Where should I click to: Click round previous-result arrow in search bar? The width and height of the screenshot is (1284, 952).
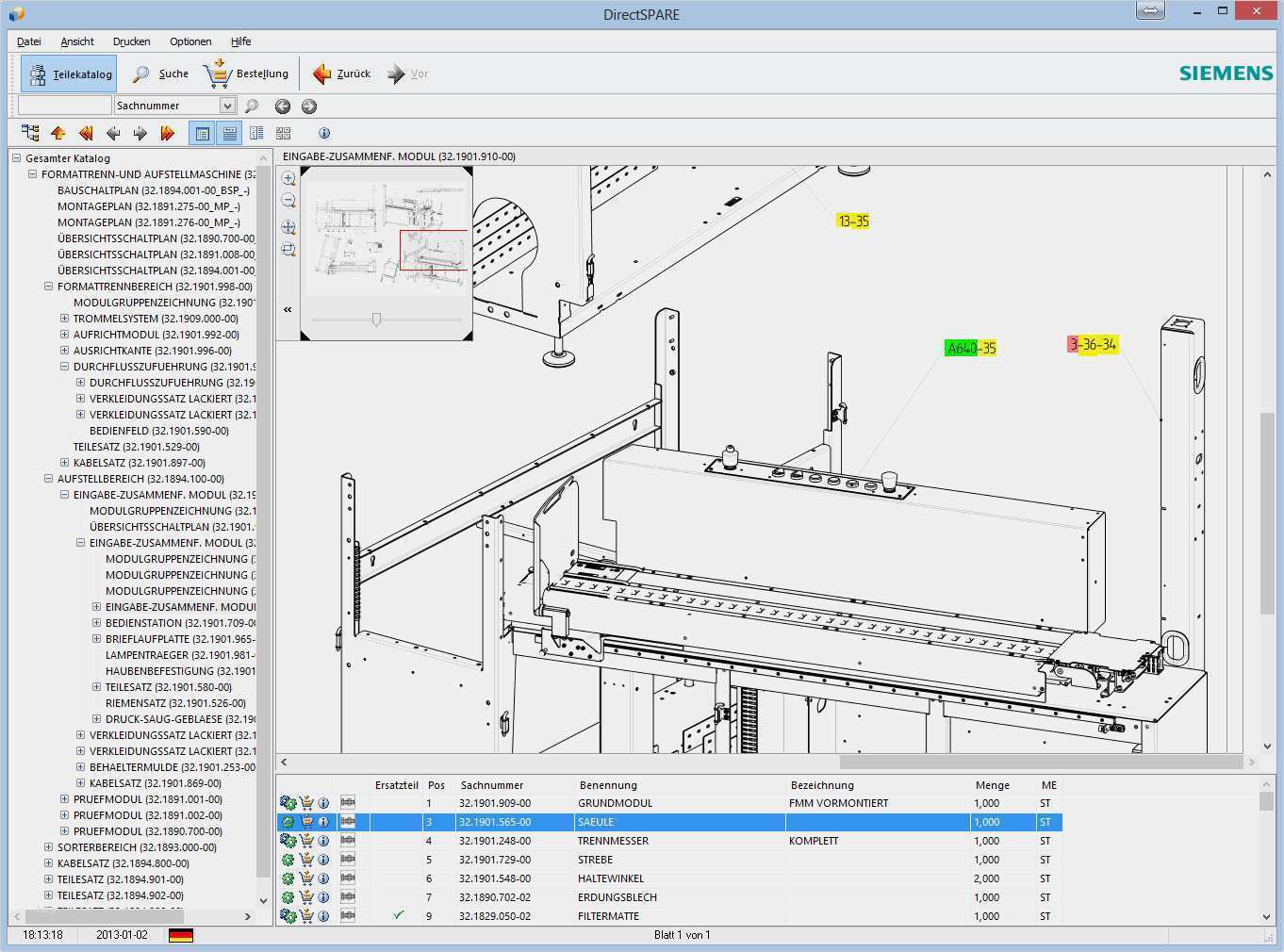(x=282, y=107)
